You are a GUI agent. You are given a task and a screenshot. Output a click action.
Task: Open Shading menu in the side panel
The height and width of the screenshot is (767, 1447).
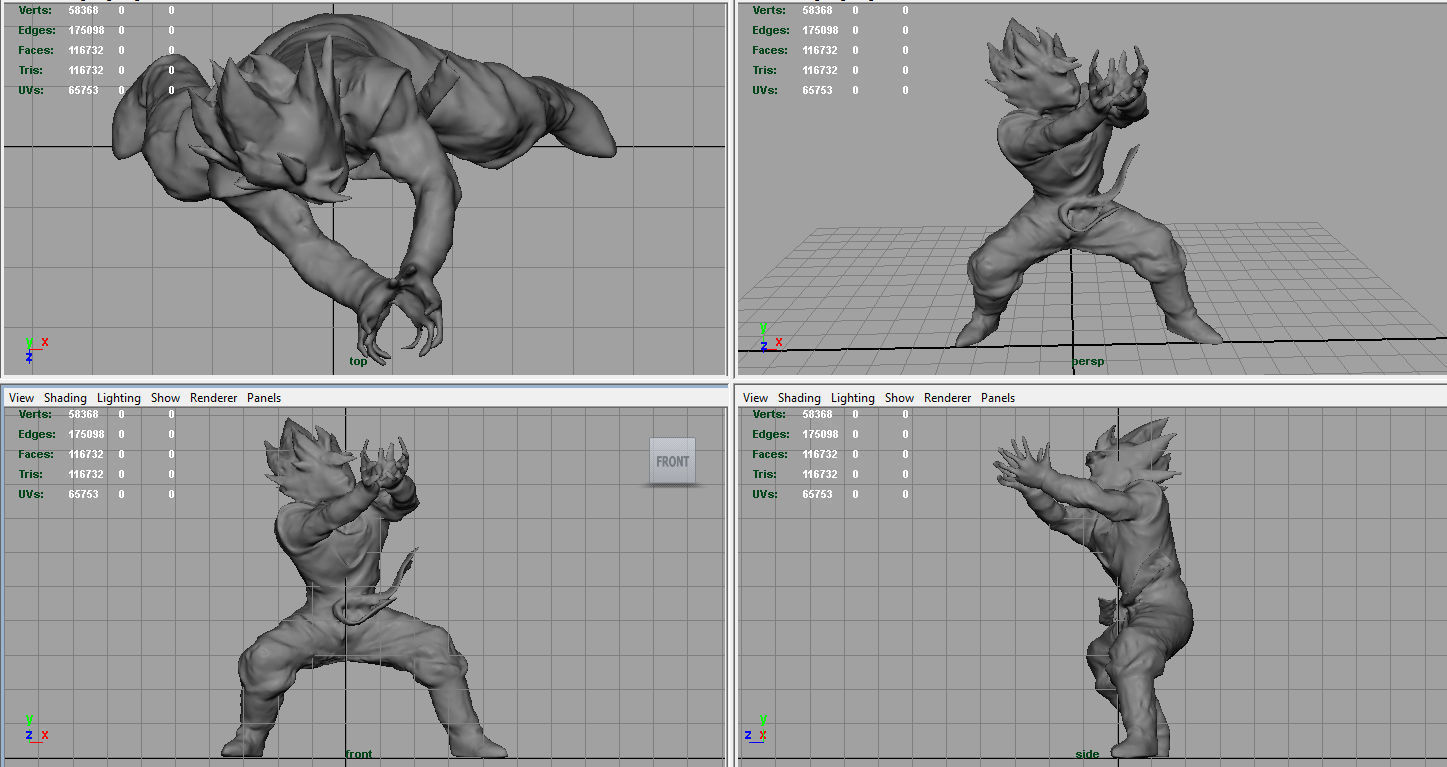pyautogui.click(x=799, y=398)
